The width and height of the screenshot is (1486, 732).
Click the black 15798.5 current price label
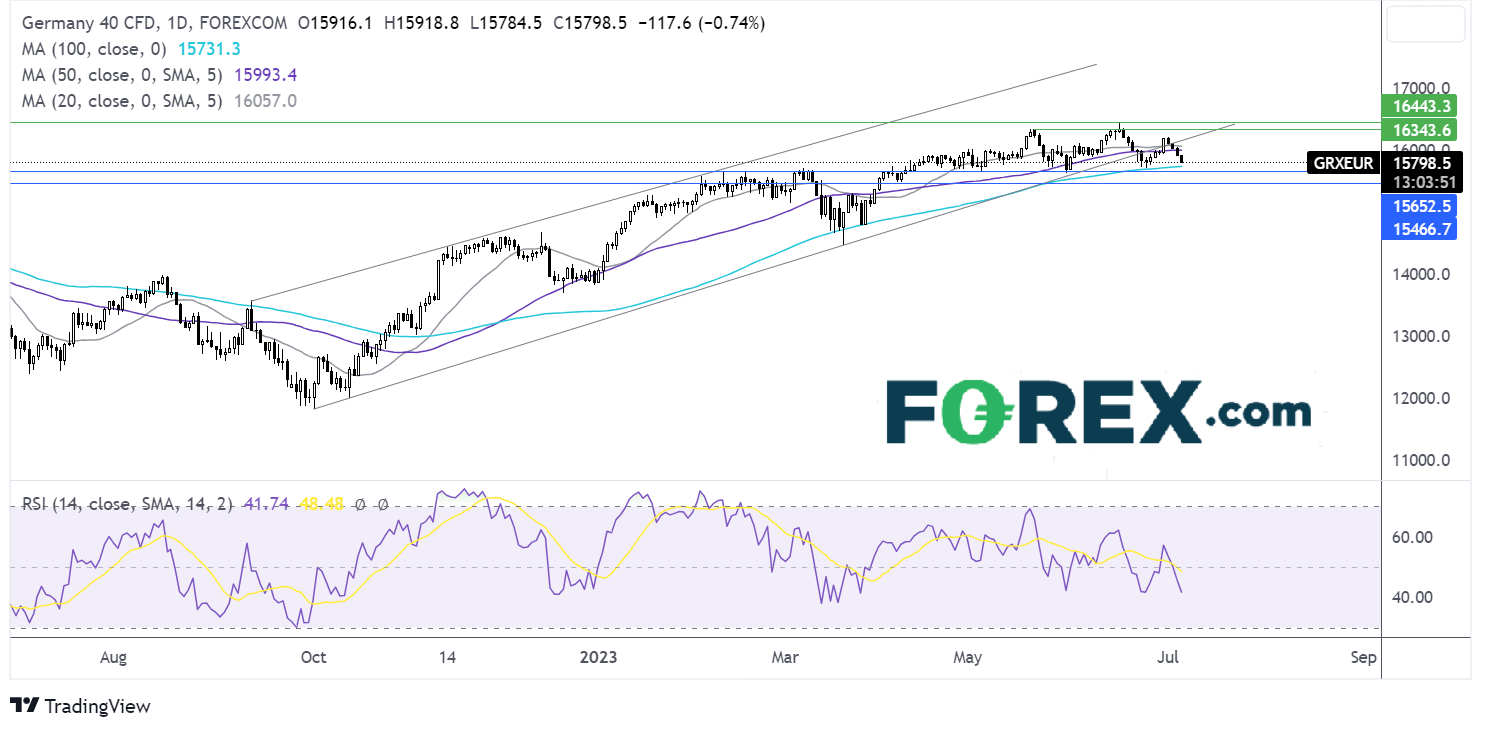click(1420, 162)
